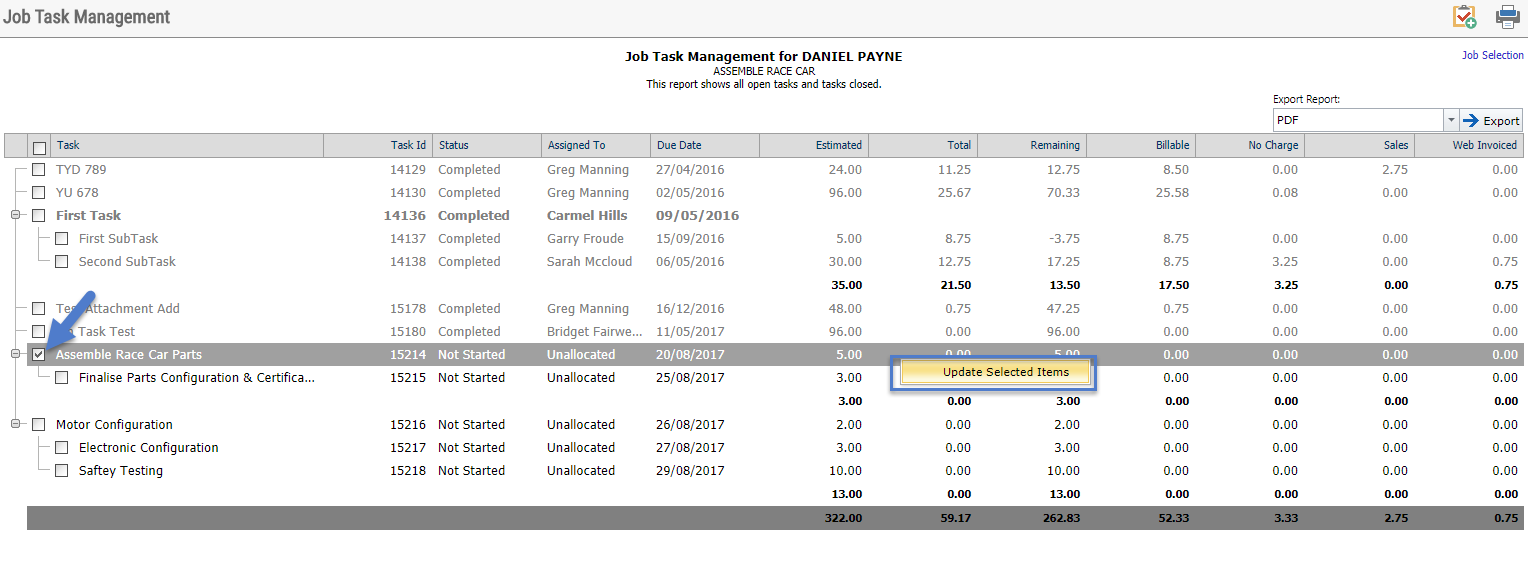Viewport: 1528px width, 588px height.
Task: Sort by the Due Date column header
Action: pyautogui.click(x=704, y=146)
